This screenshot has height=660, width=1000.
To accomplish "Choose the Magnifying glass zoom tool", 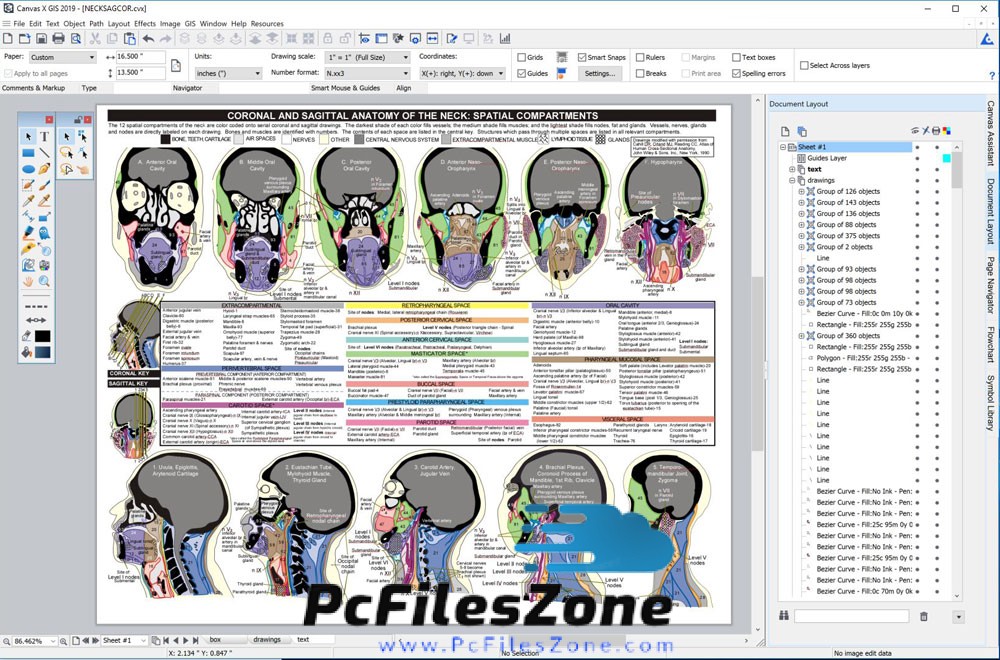I will pyautogui.click(x=46, y=281).
